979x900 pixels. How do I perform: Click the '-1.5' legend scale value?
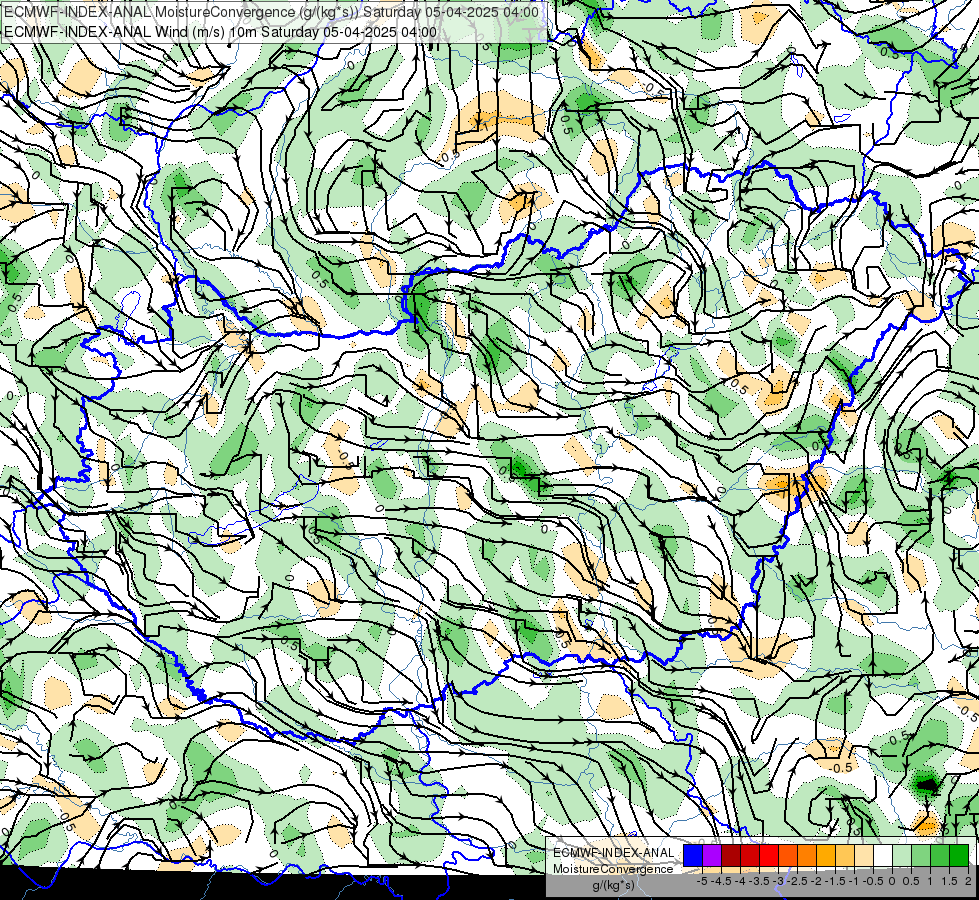(835, 881)
